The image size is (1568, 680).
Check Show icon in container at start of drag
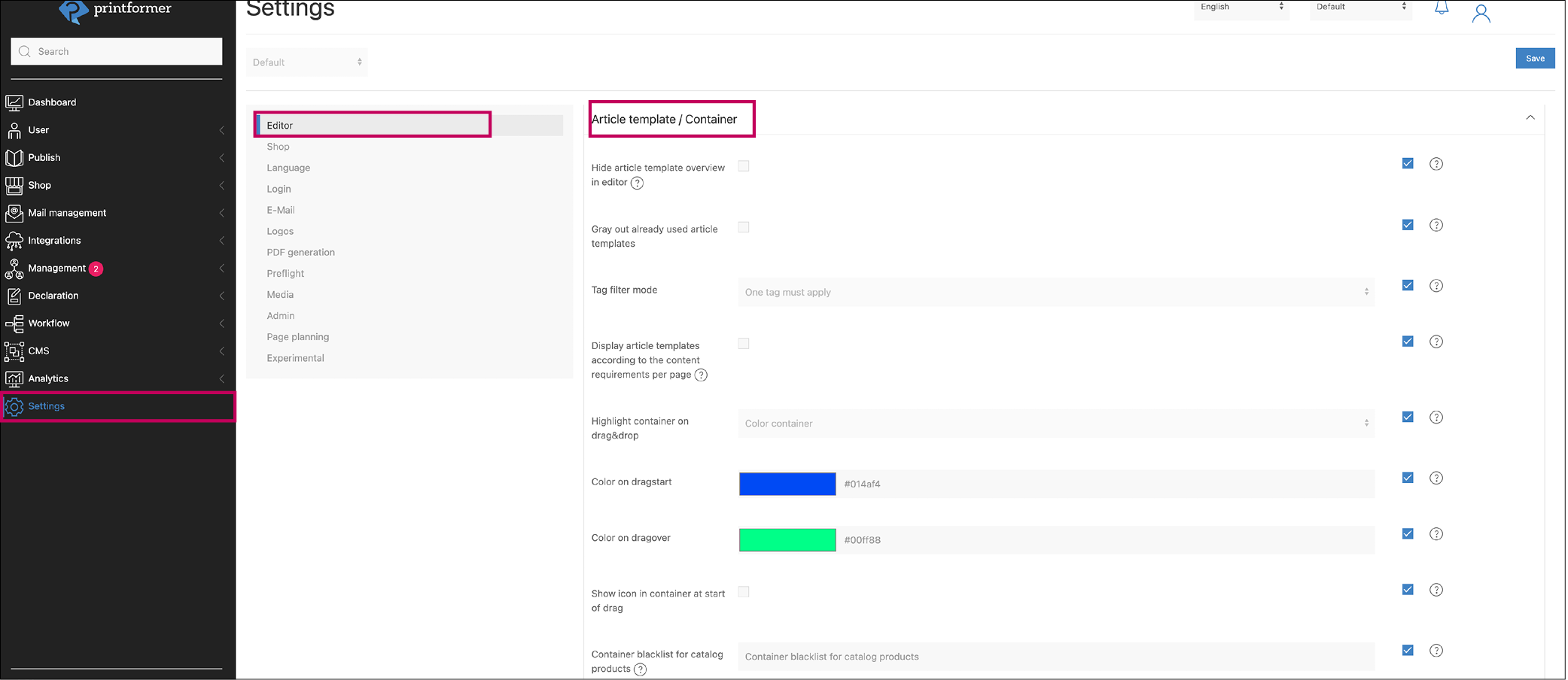click(x=744, y=592)
